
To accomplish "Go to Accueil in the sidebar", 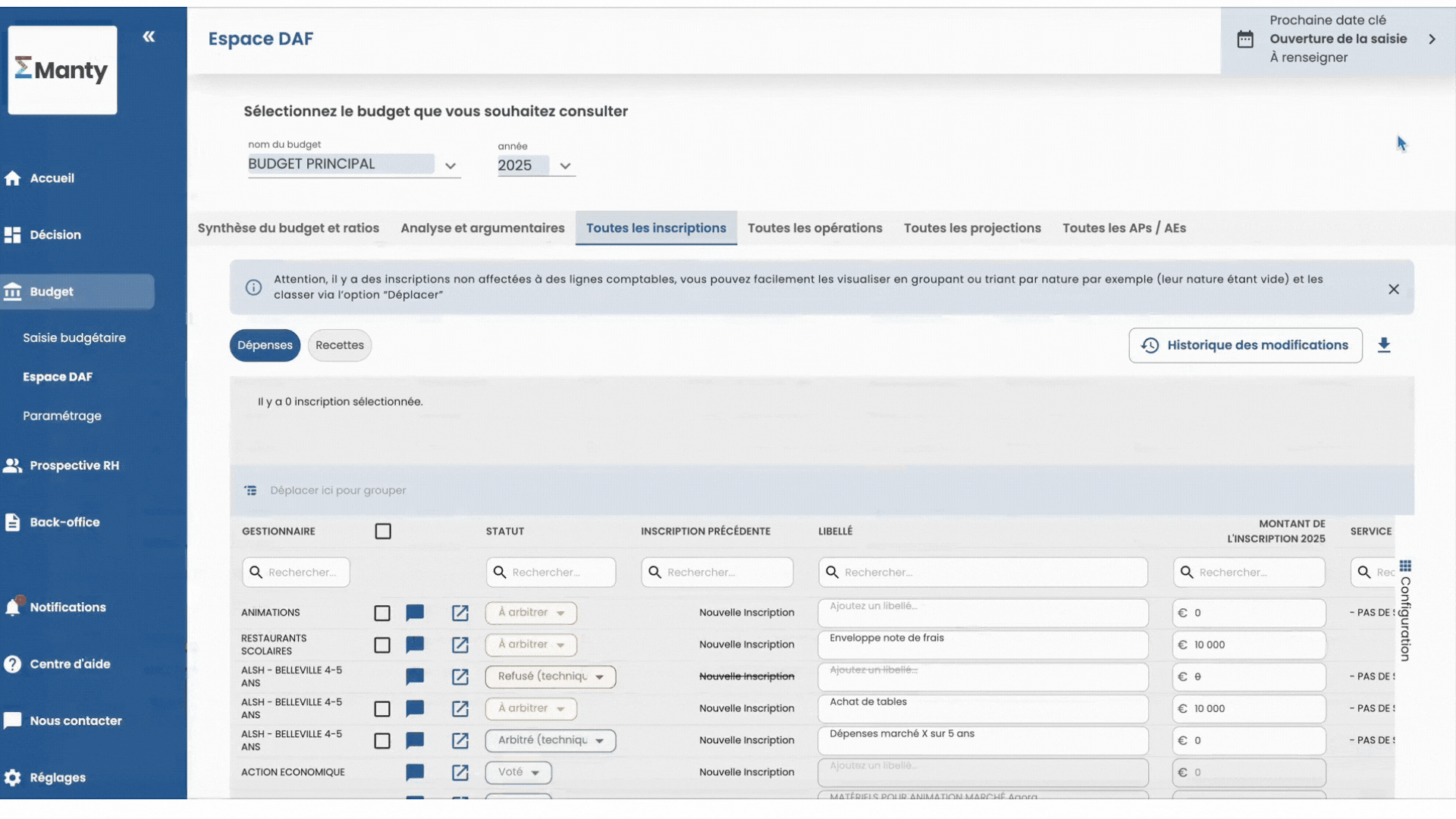I will (x=39, y=178).
